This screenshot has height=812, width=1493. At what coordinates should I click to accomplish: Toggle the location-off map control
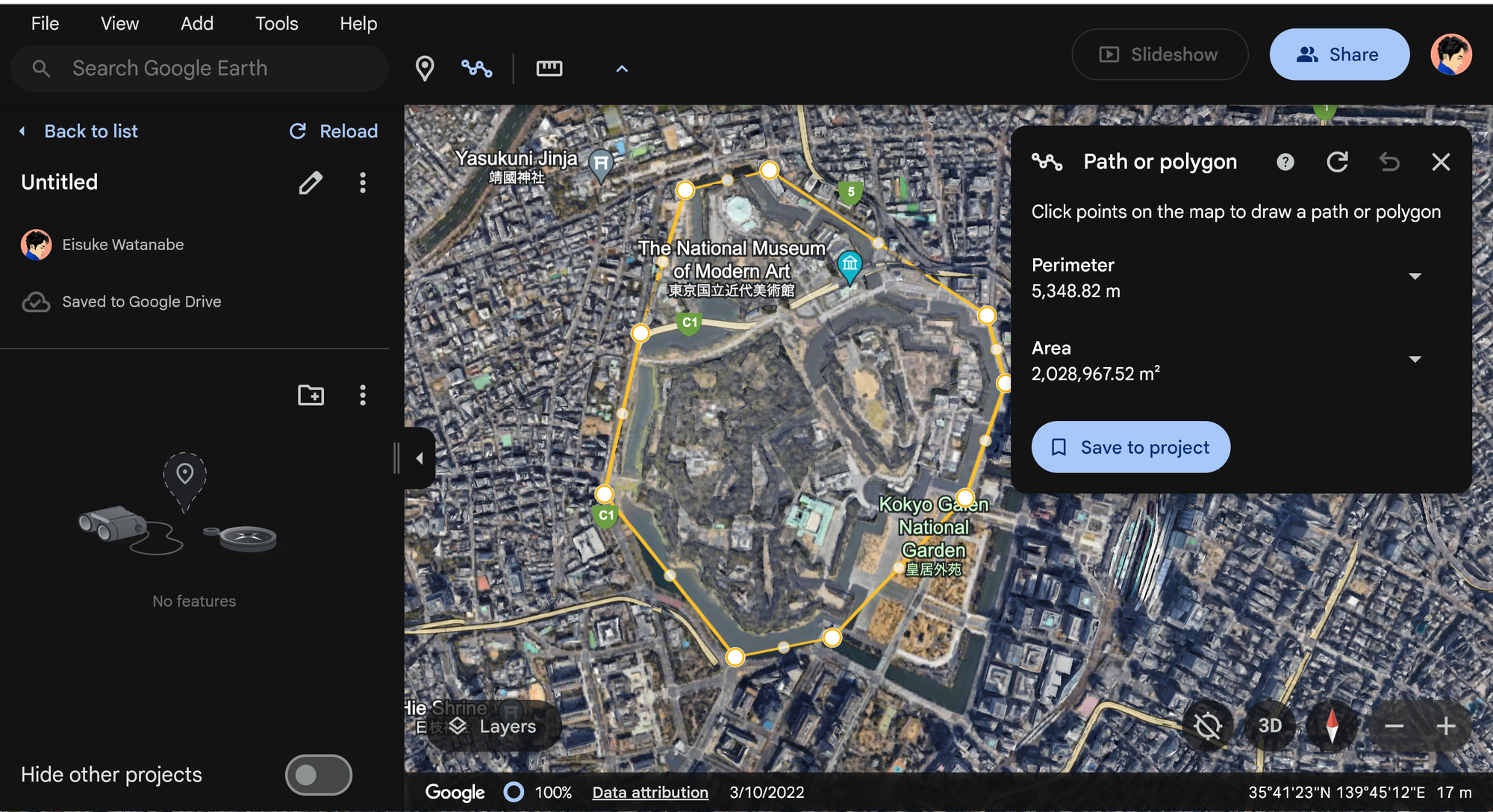[x=1207, y=725]
